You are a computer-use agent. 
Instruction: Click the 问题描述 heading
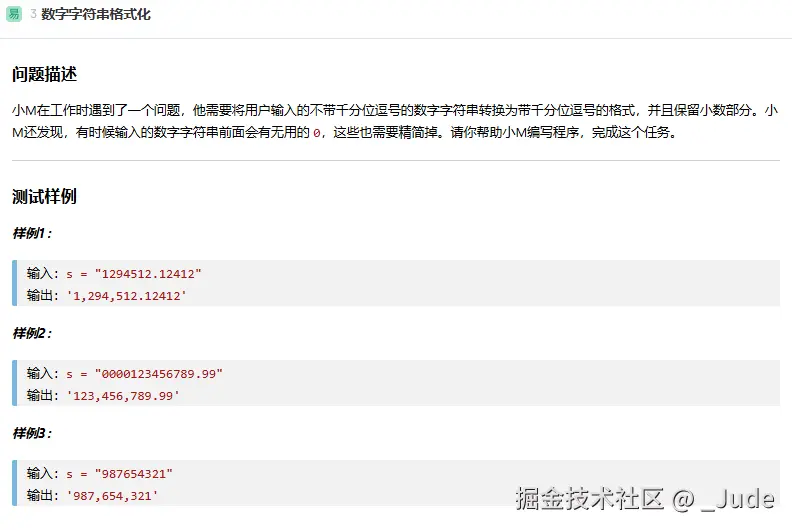pos(44,75)
